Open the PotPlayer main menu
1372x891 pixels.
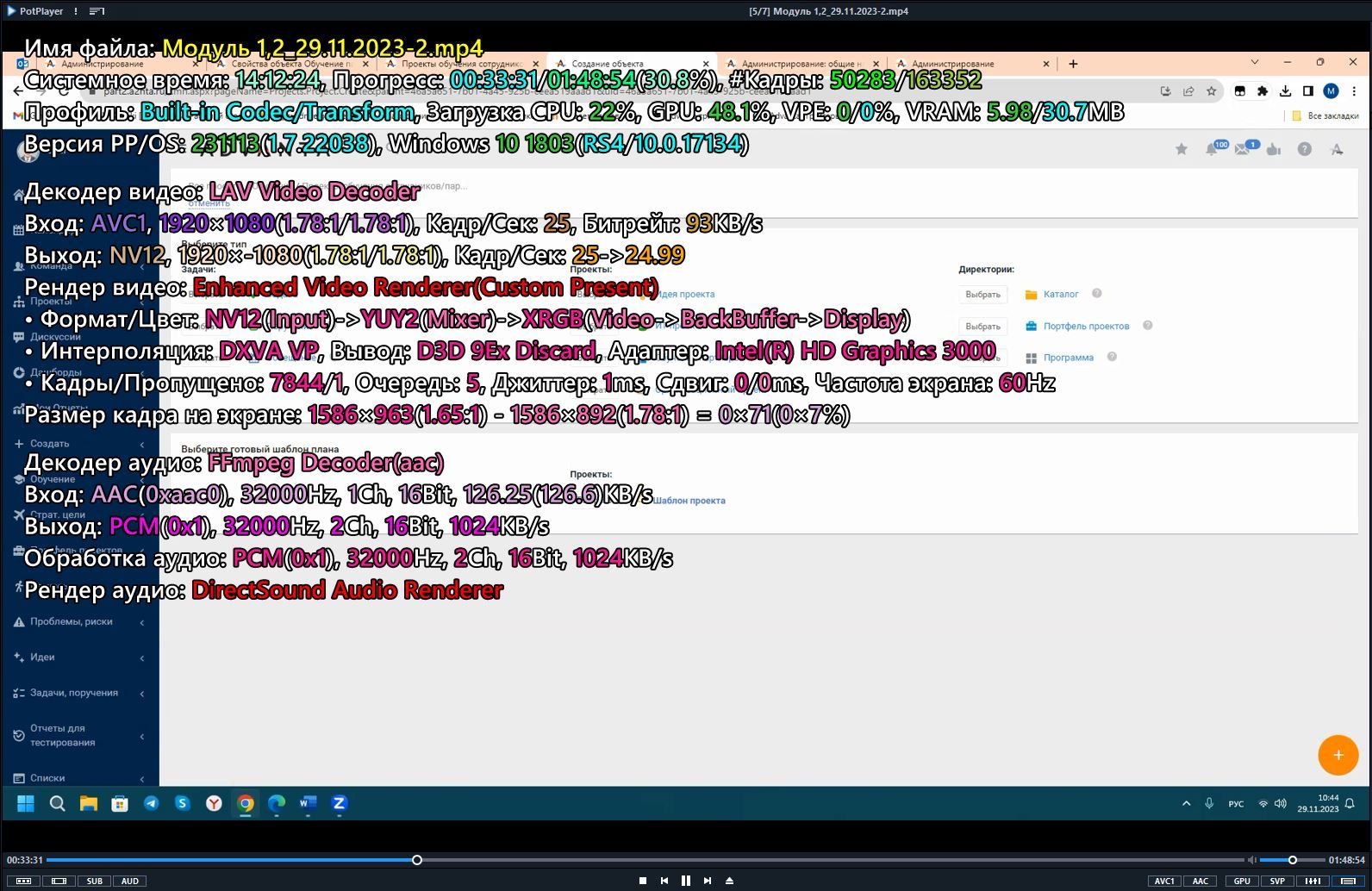point(34,11)
